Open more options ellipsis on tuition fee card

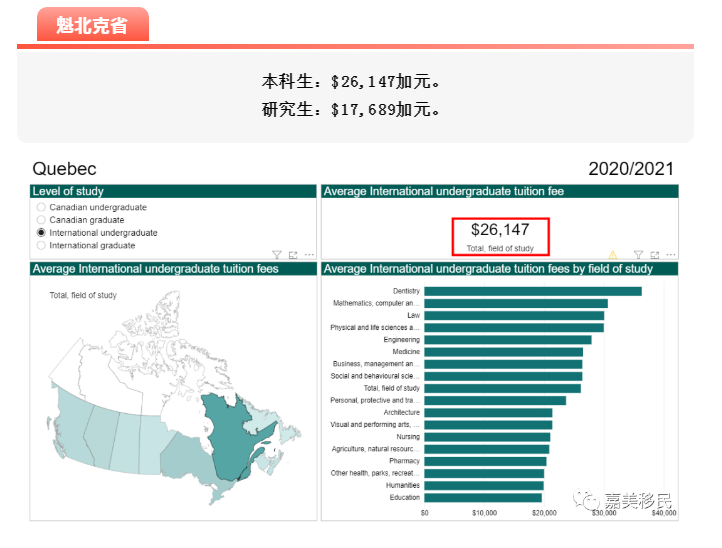[x=669, y=255]
